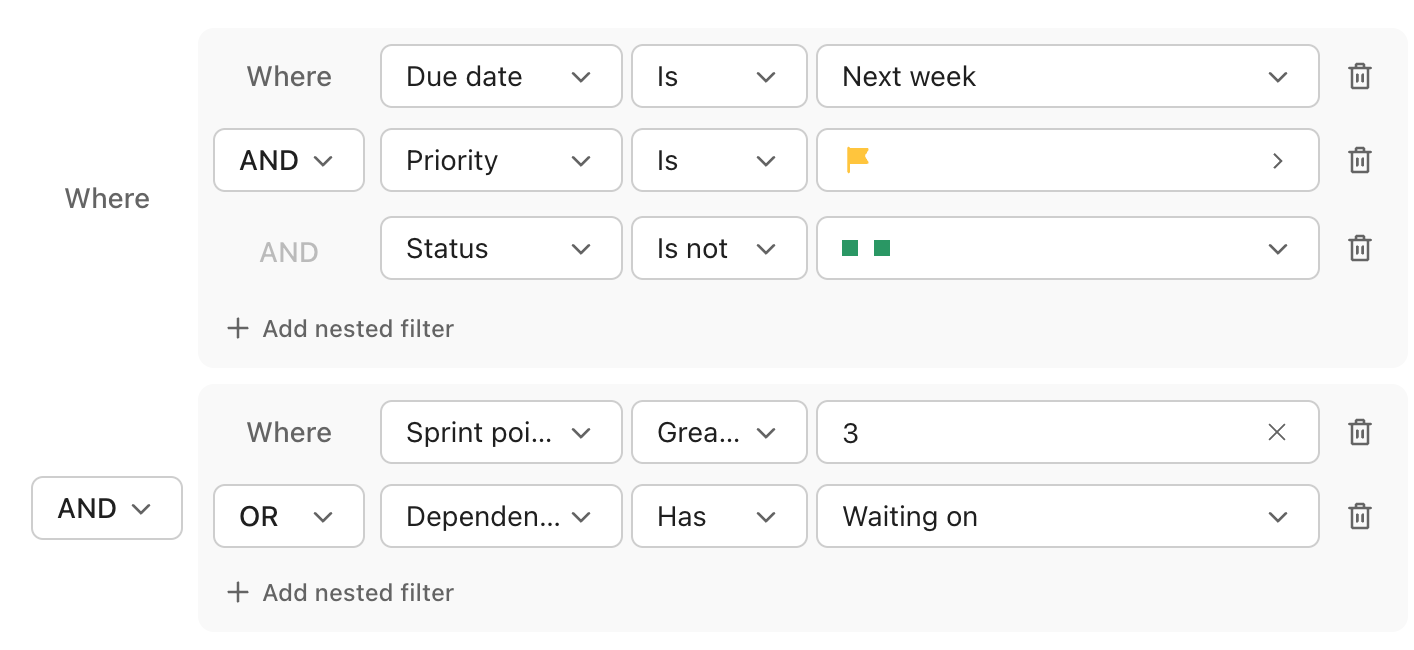Click the plus icon in first filter group

[x=237, y=329]
